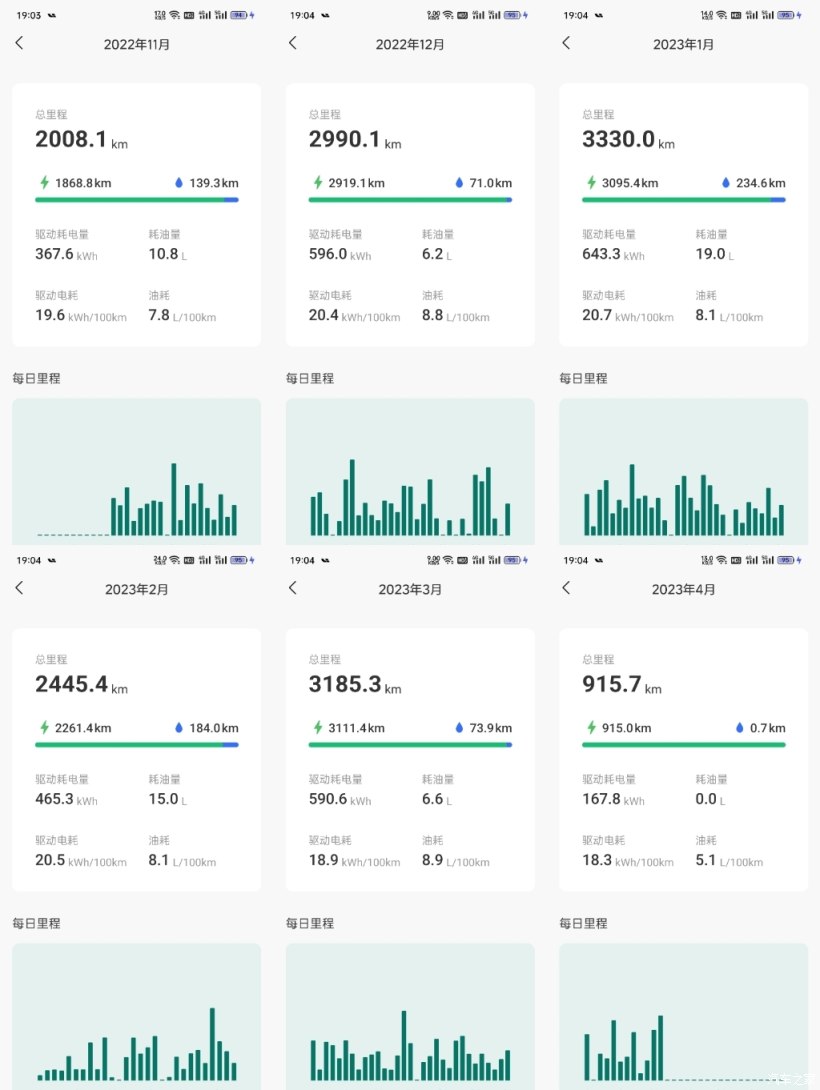Select the 2023年3月 page title

click(410, 589)
